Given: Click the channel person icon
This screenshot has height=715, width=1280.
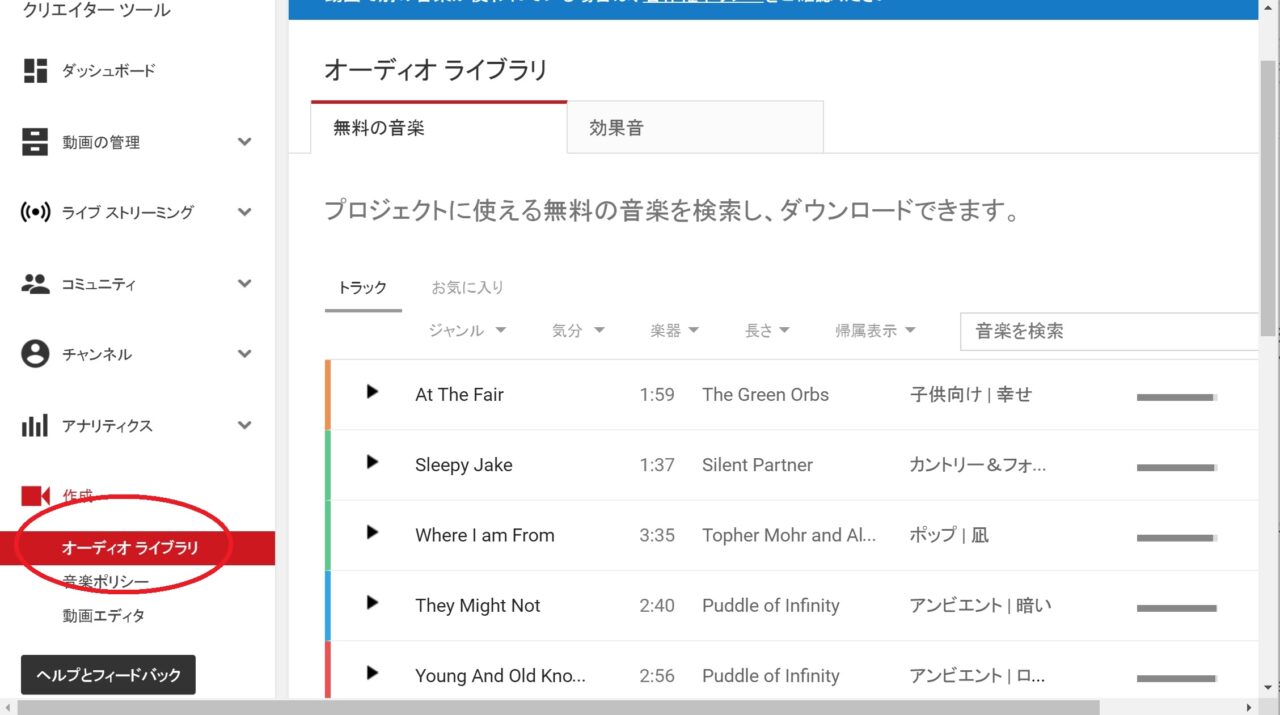Looking at the screenshot, I should pyautogui.click(x=35, y=354).
